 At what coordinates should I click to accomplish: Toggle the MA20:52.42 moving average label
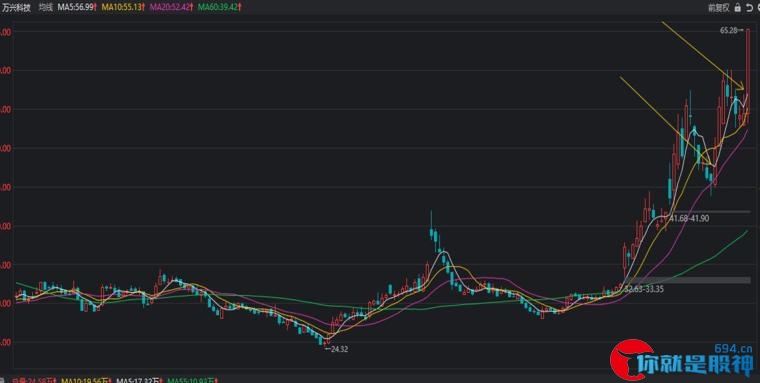[171, 7]
